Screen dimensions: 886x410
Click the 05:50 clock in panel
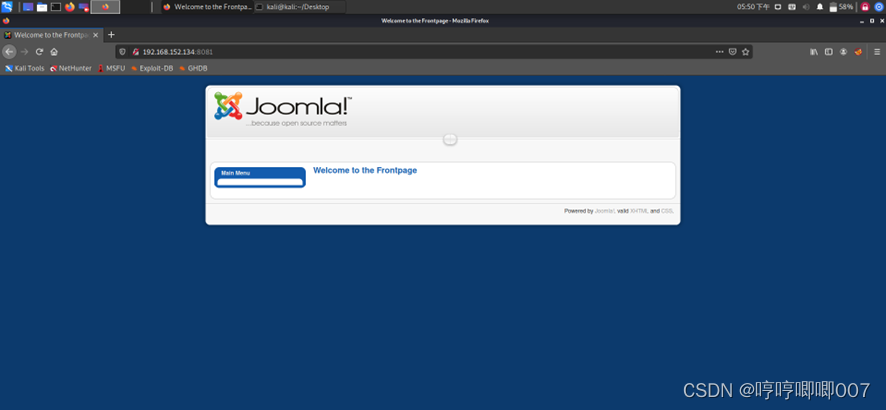(753, 7)
